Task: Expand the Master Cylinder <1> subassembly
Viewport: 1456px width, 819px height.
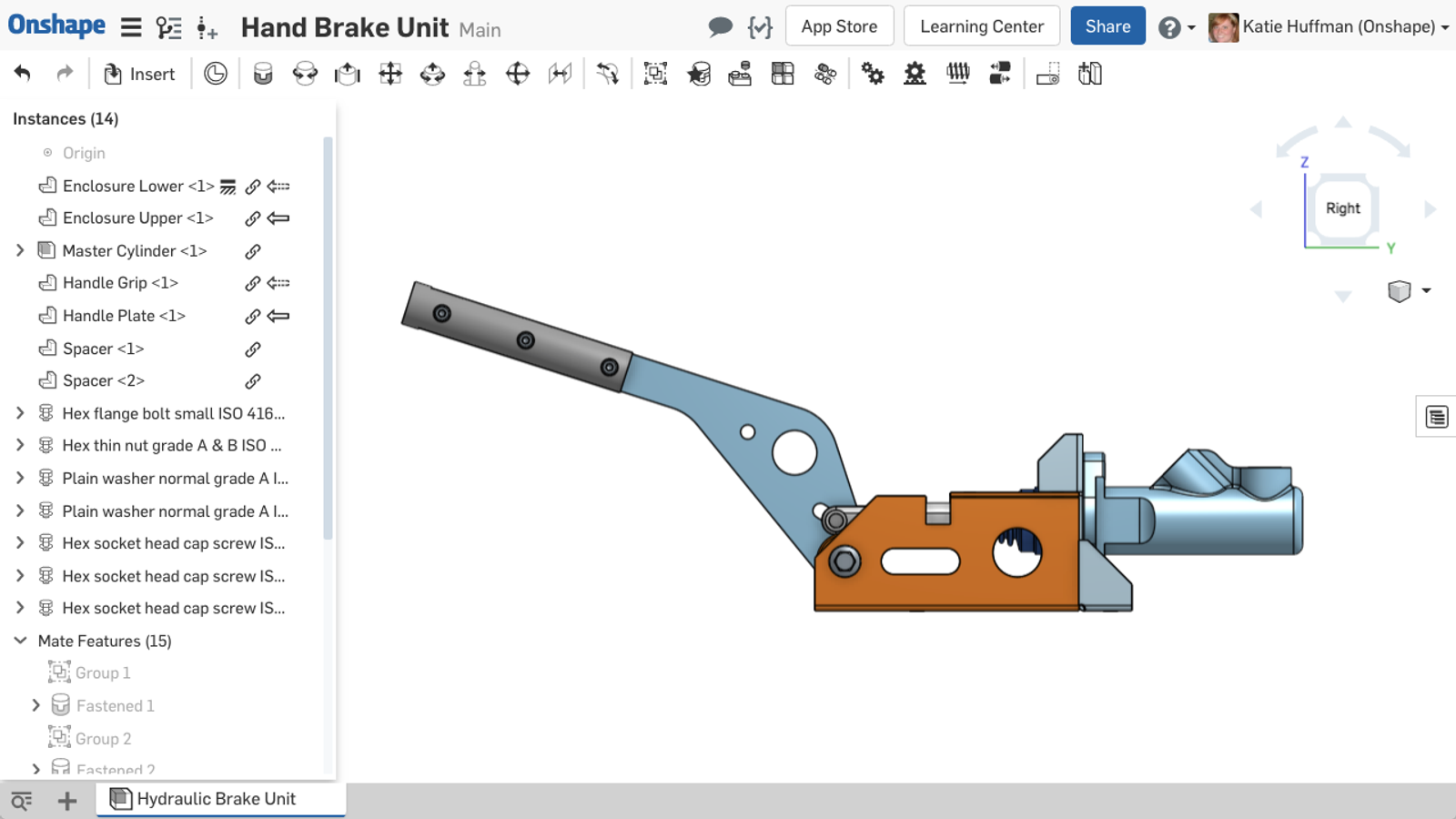Action: pyautogui.click(x=20, y=250)
